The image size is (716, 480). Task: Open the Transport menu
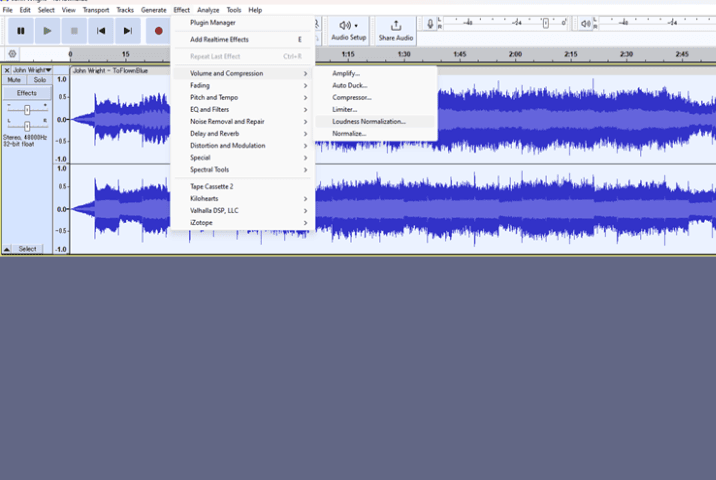coord(96,10)
